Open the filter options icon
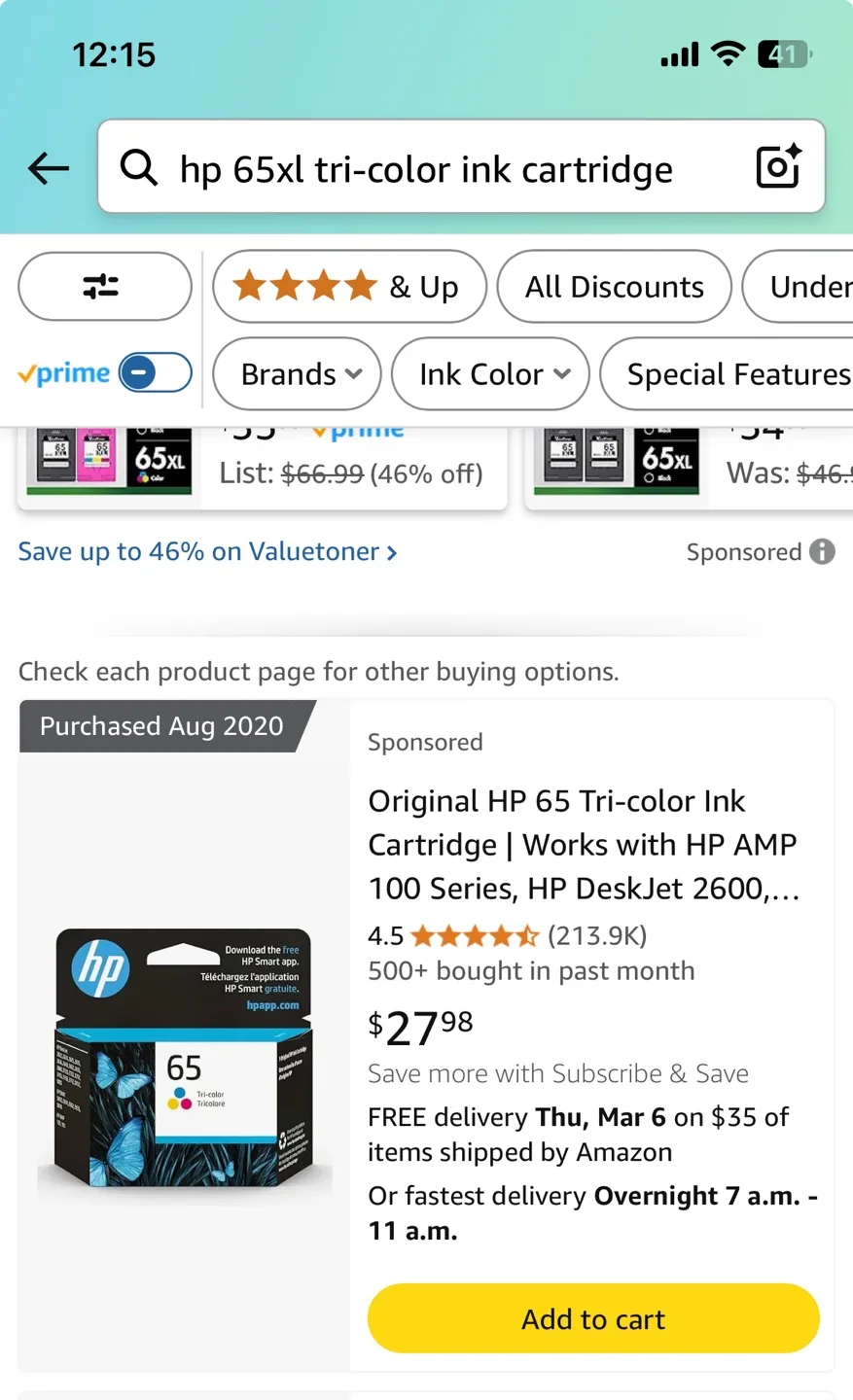853x1400 pixels. pyautogui.click(x=104, y=286)
